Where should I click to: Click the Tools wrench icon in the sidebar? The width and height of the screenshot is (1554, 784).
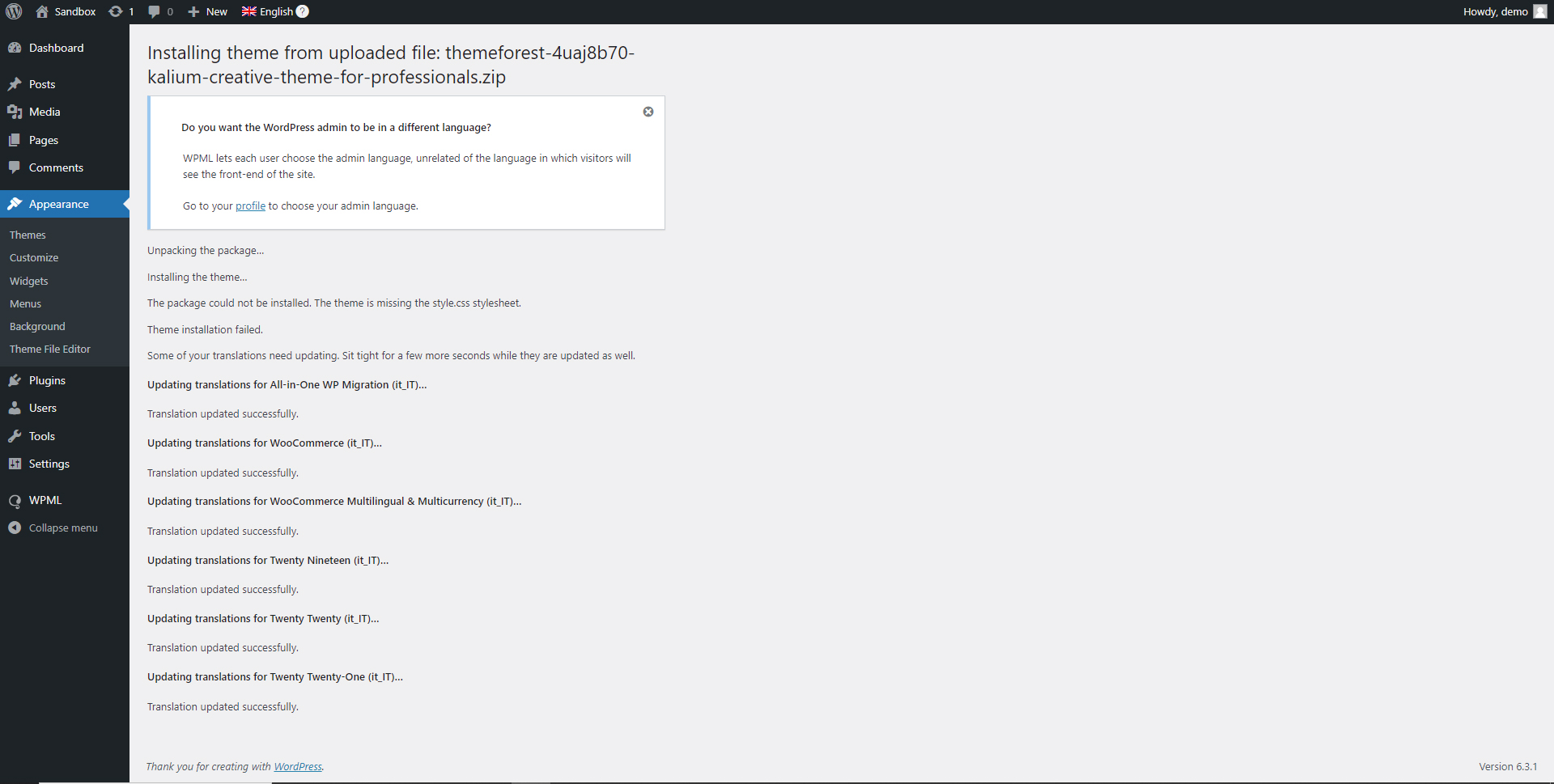pyautogui.click(x=15, y=436)
